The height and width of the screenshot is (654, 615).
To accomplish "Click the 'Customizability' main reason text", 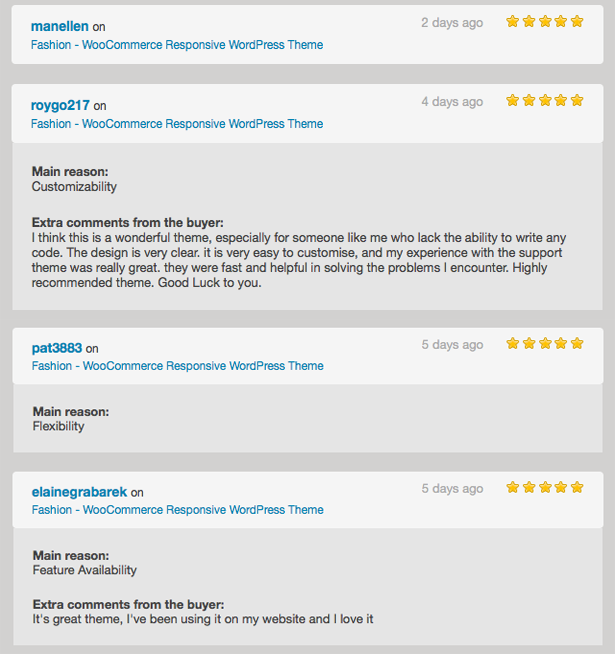I will tap(74, 187).
